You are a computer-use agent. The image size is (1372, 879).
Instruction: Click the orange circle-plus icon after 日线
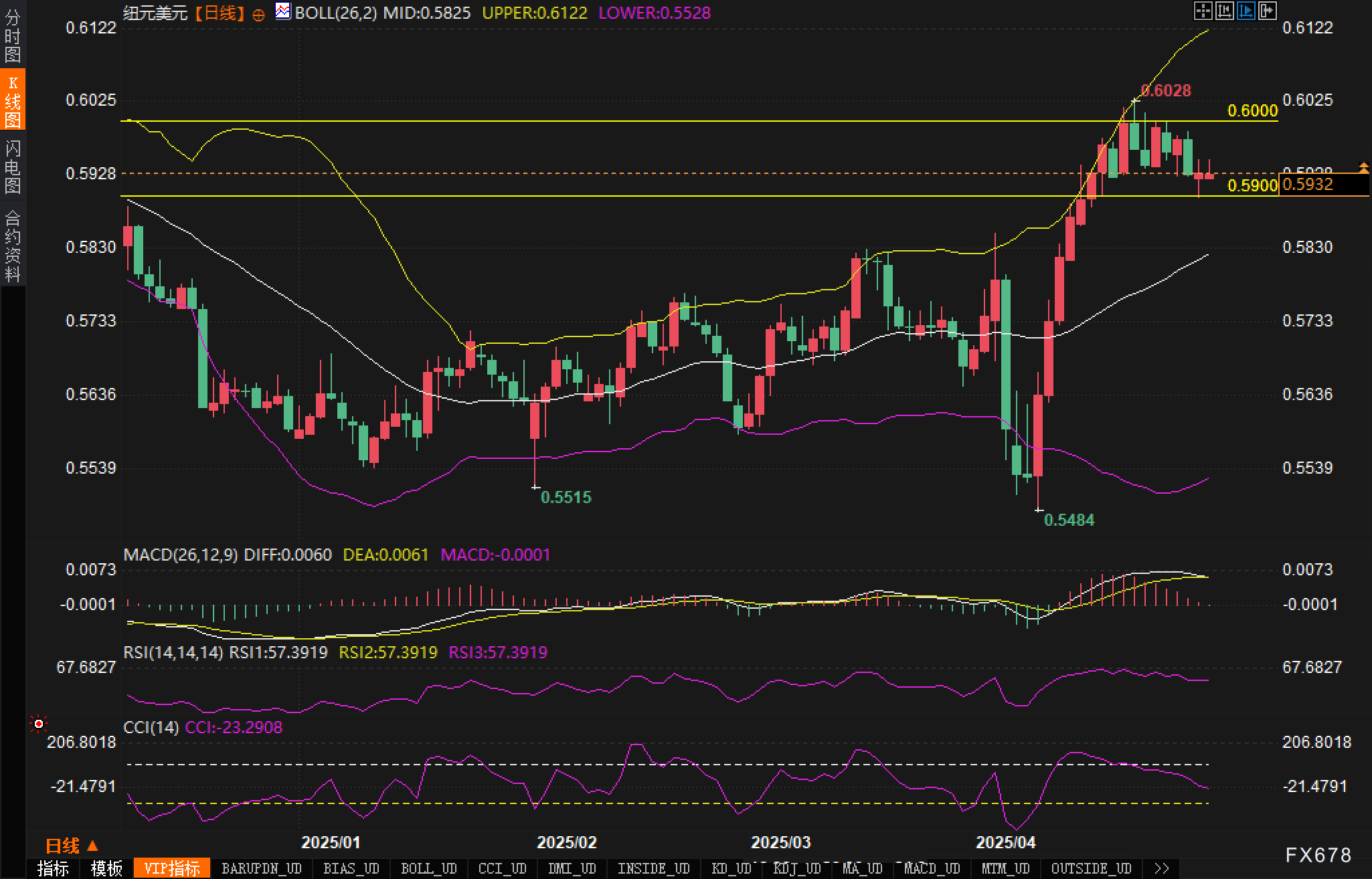[x=259, y=15]
